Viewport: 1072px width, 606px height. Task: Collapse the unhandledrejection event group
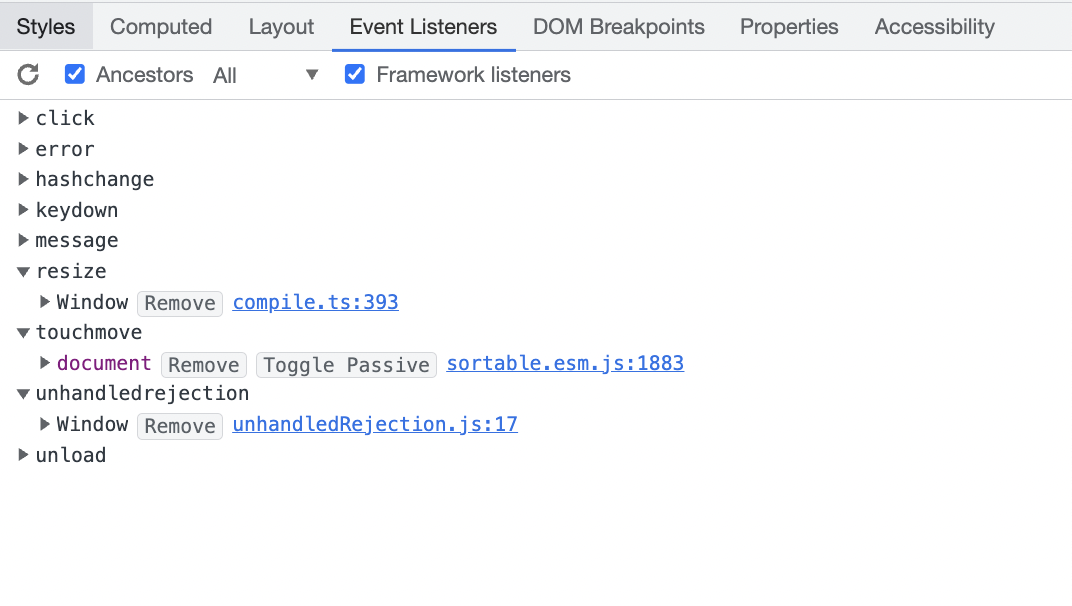[23, 394]
